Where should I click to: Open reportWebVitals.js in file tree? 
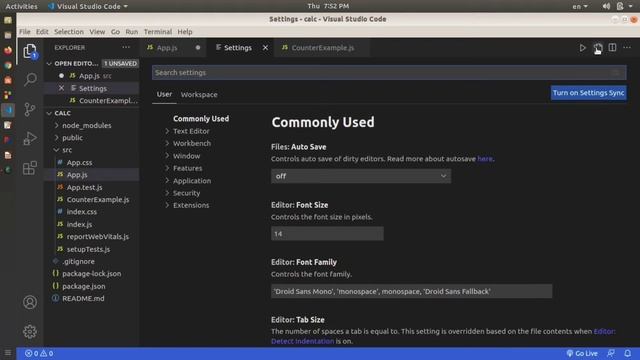click(x=98, y=237)
